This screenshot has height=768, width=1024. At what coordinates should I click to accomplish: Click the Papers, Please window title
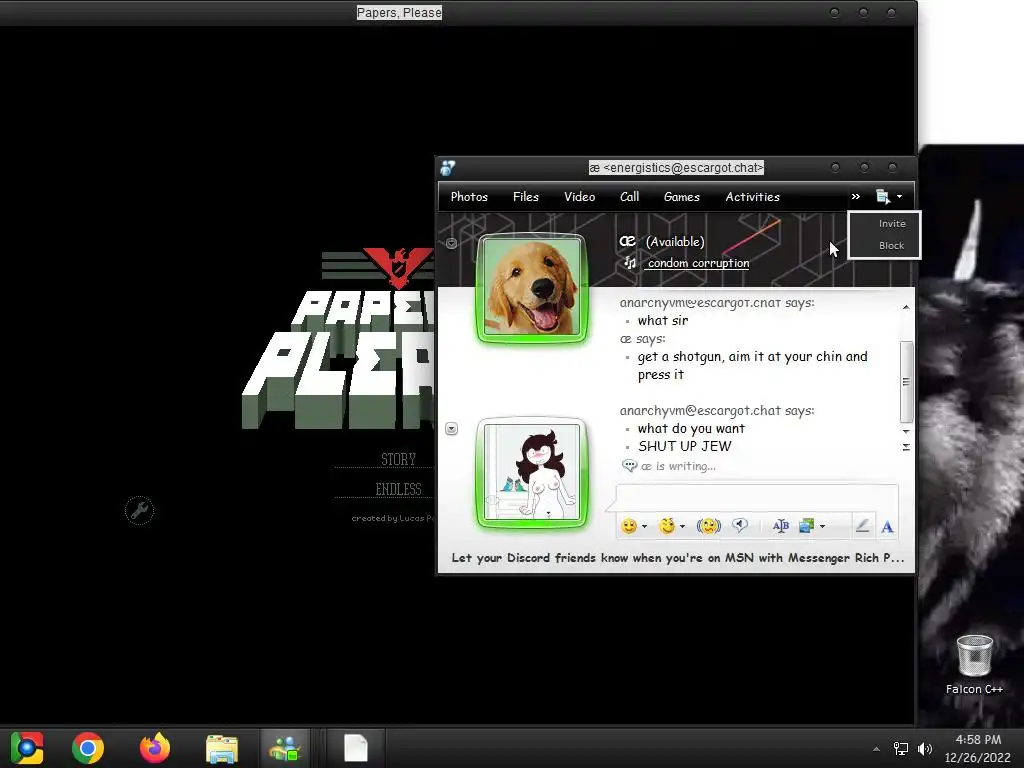click(399, 12)
